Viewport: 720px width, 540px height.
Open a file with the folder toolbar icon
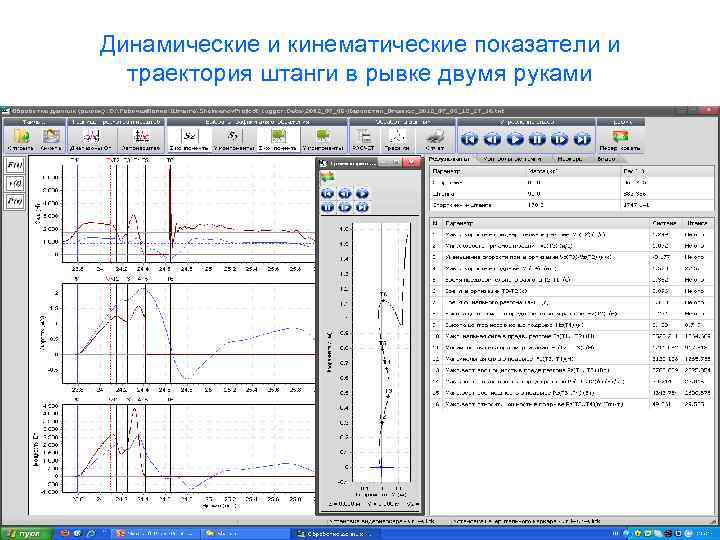tap(21, 139)
